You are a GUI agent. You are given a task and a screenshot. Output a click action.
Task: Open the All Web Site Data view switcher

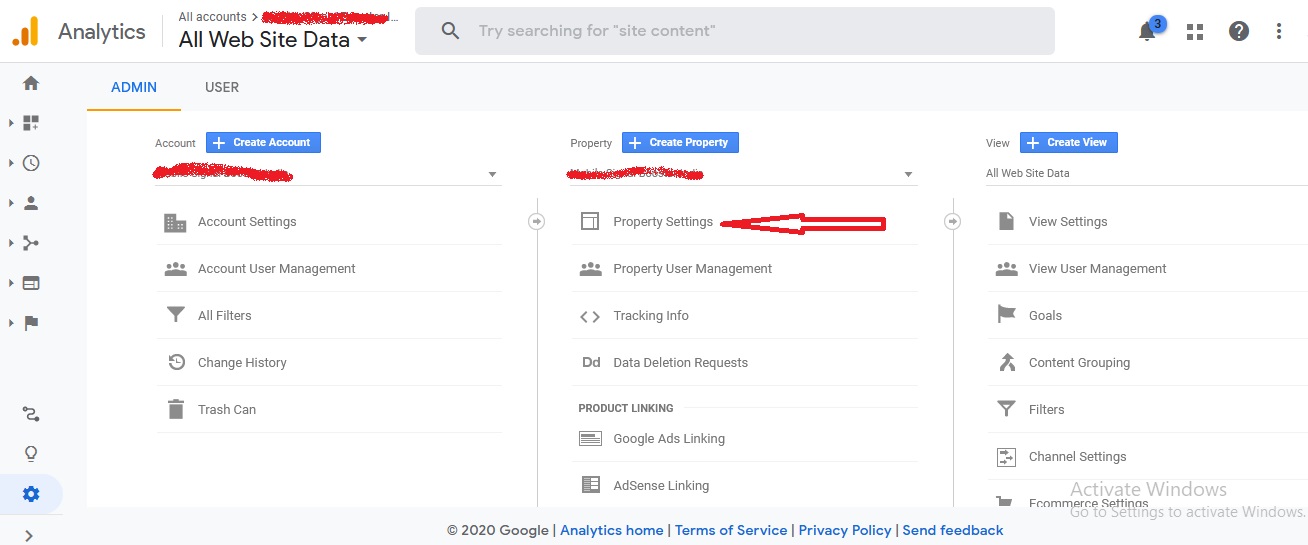pyautogui.click(x=272, y=40)
